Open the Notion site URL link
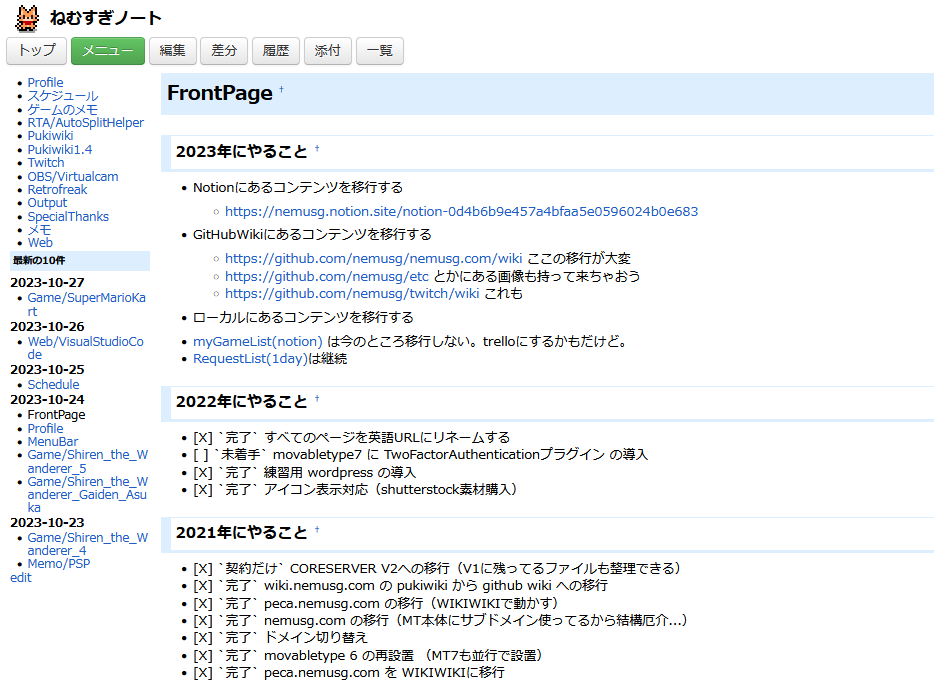The height and width of the screenshot is (691, 934). point(461,211)
